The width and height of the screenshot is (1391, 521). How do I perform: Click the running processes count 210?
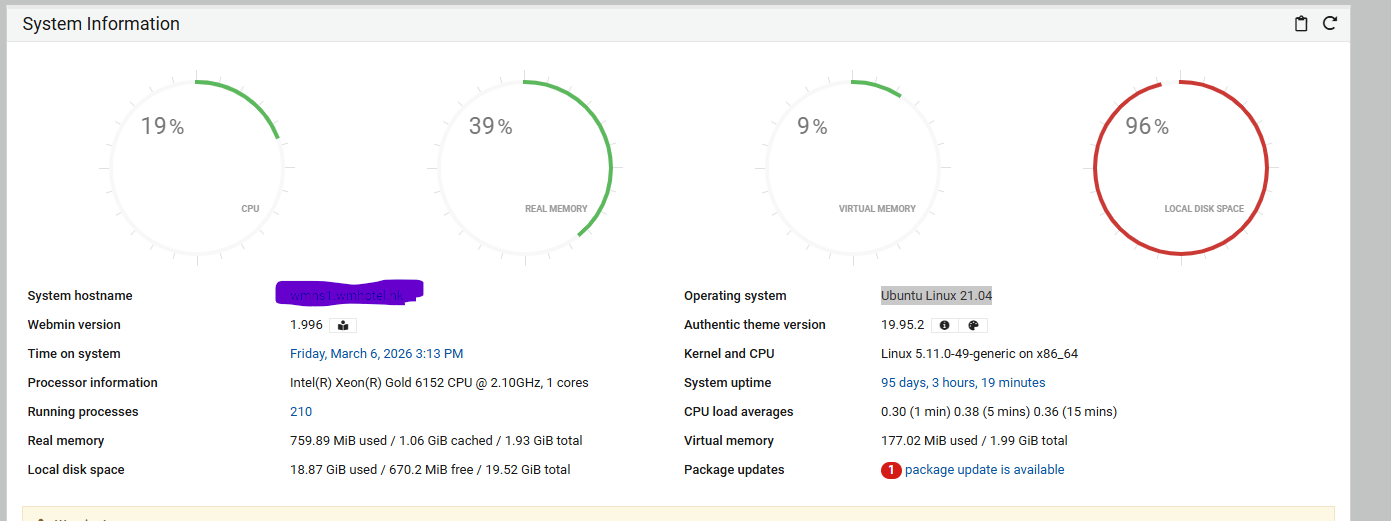(301, 412)
